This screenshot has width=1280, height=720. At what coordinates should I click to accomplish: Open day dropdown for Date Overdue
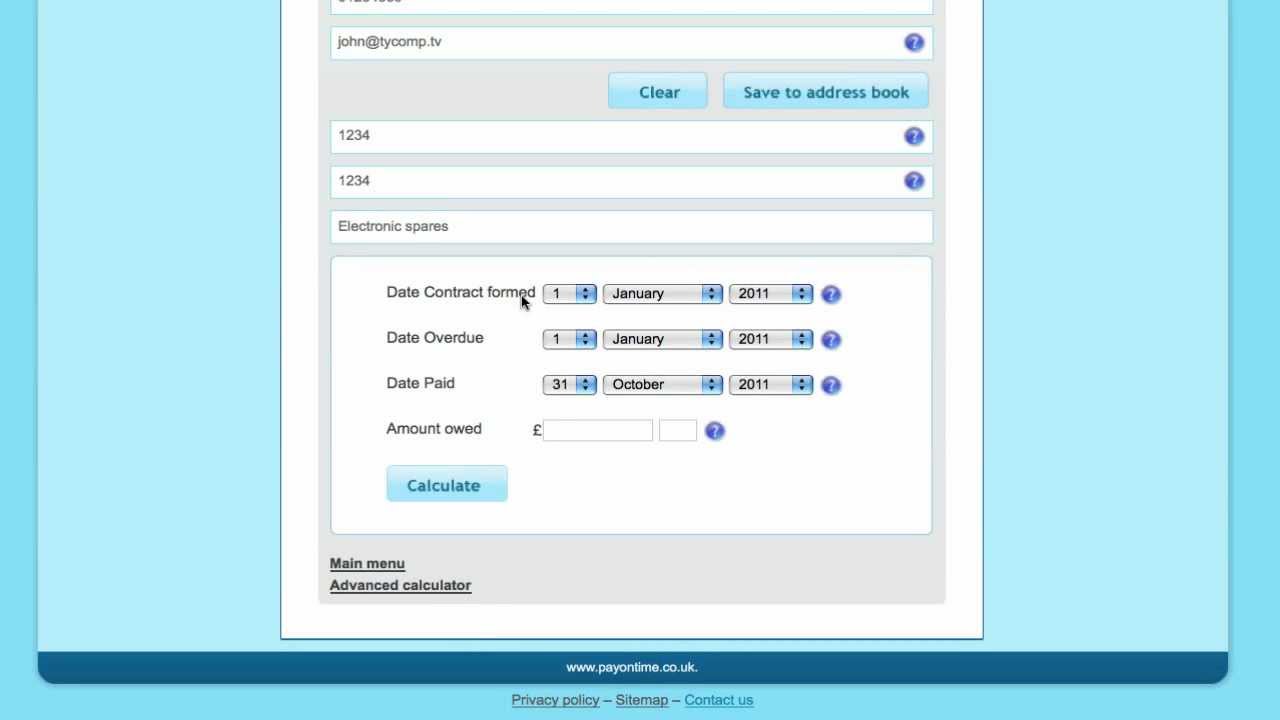tap(570, 339)
